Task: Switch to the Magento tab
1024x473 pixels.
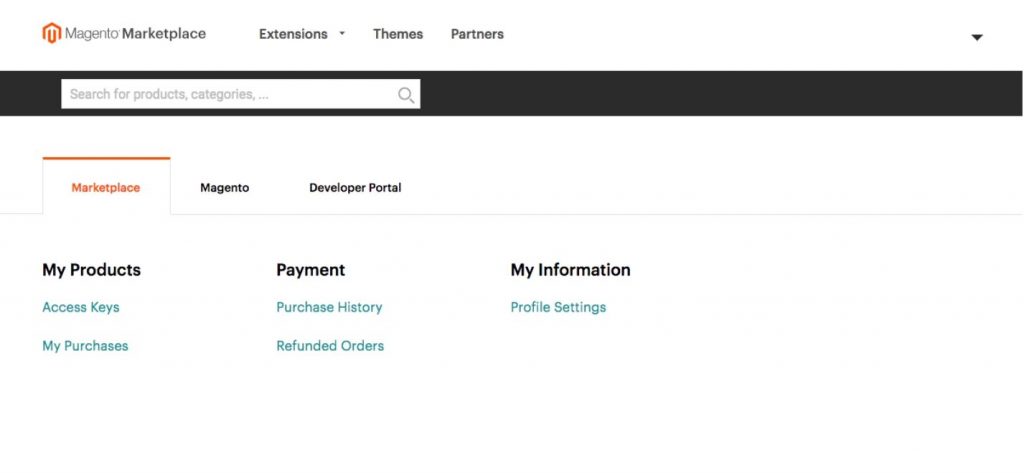Action: [225, 188]
